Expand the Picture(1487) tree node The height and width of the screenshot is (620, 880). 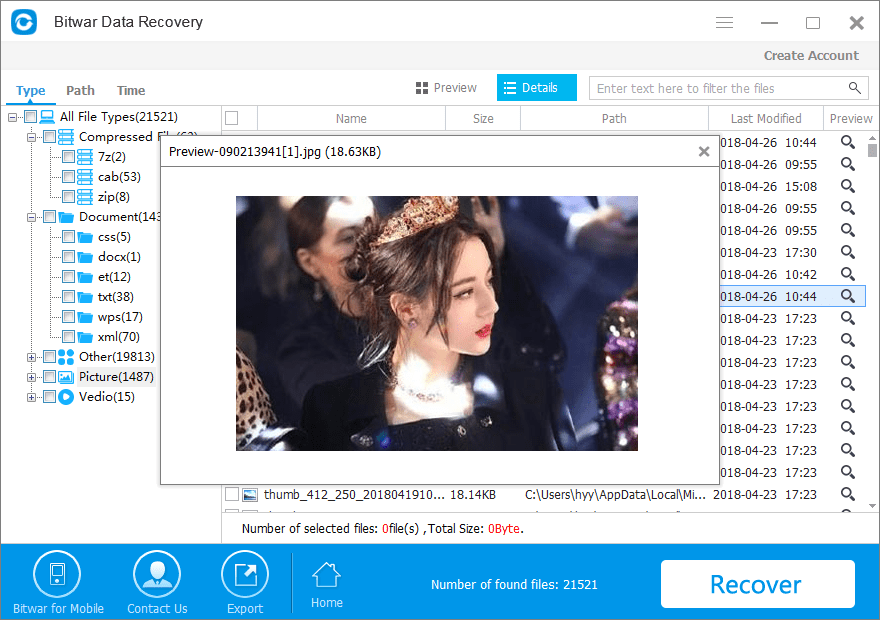tap(31, 378)
